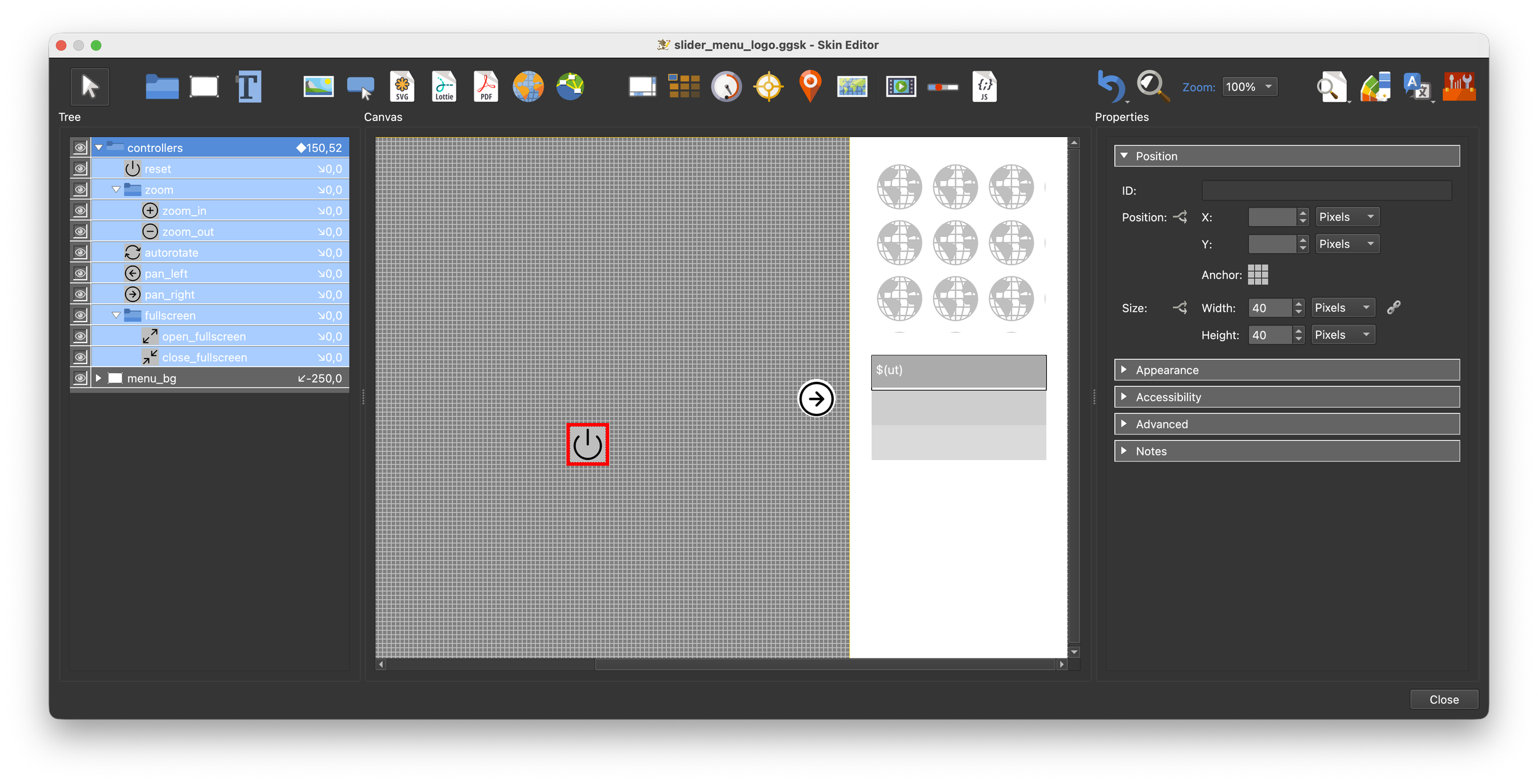Add an SVG element from toolbar

coord(402,87)
